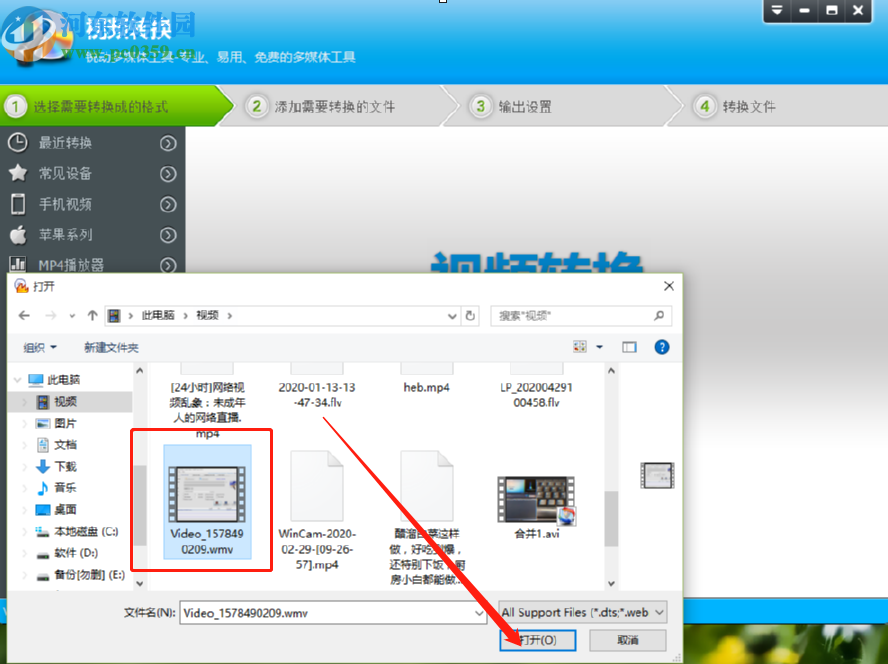
Task: Click the file list vertical scrollbar
Action: pos(611,518)
